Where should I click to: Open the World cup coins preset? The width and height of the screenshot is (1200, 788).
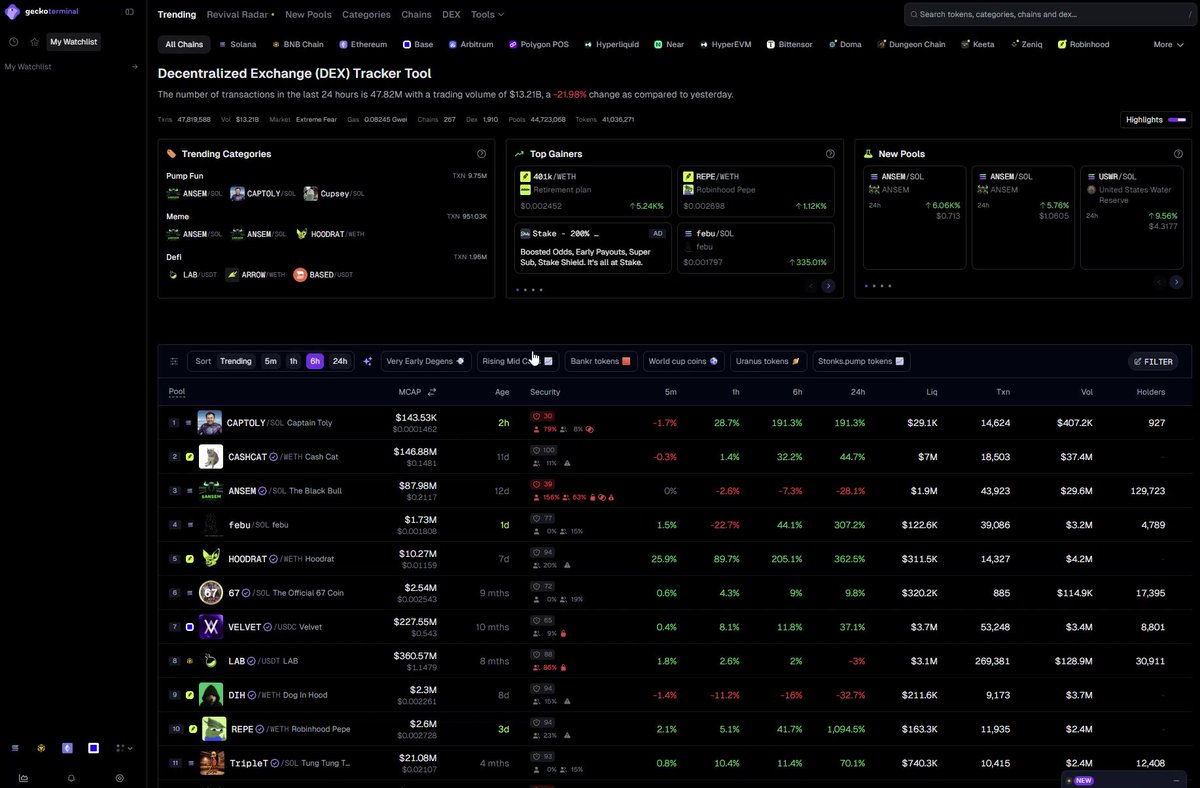(683, 361)
